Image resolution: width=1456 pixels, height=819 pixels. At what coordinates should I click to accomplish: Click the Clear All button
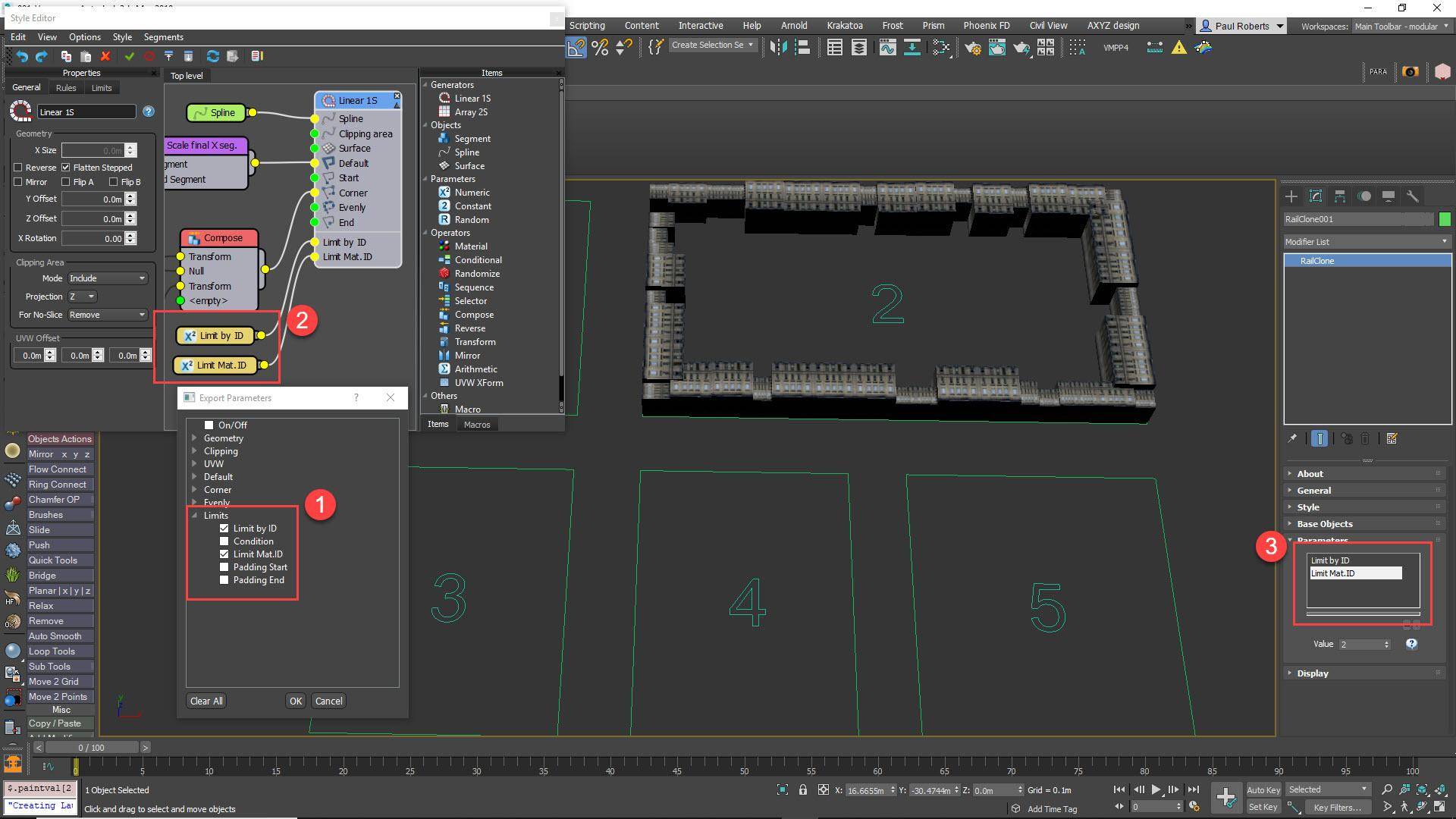(x=206, y=701)
